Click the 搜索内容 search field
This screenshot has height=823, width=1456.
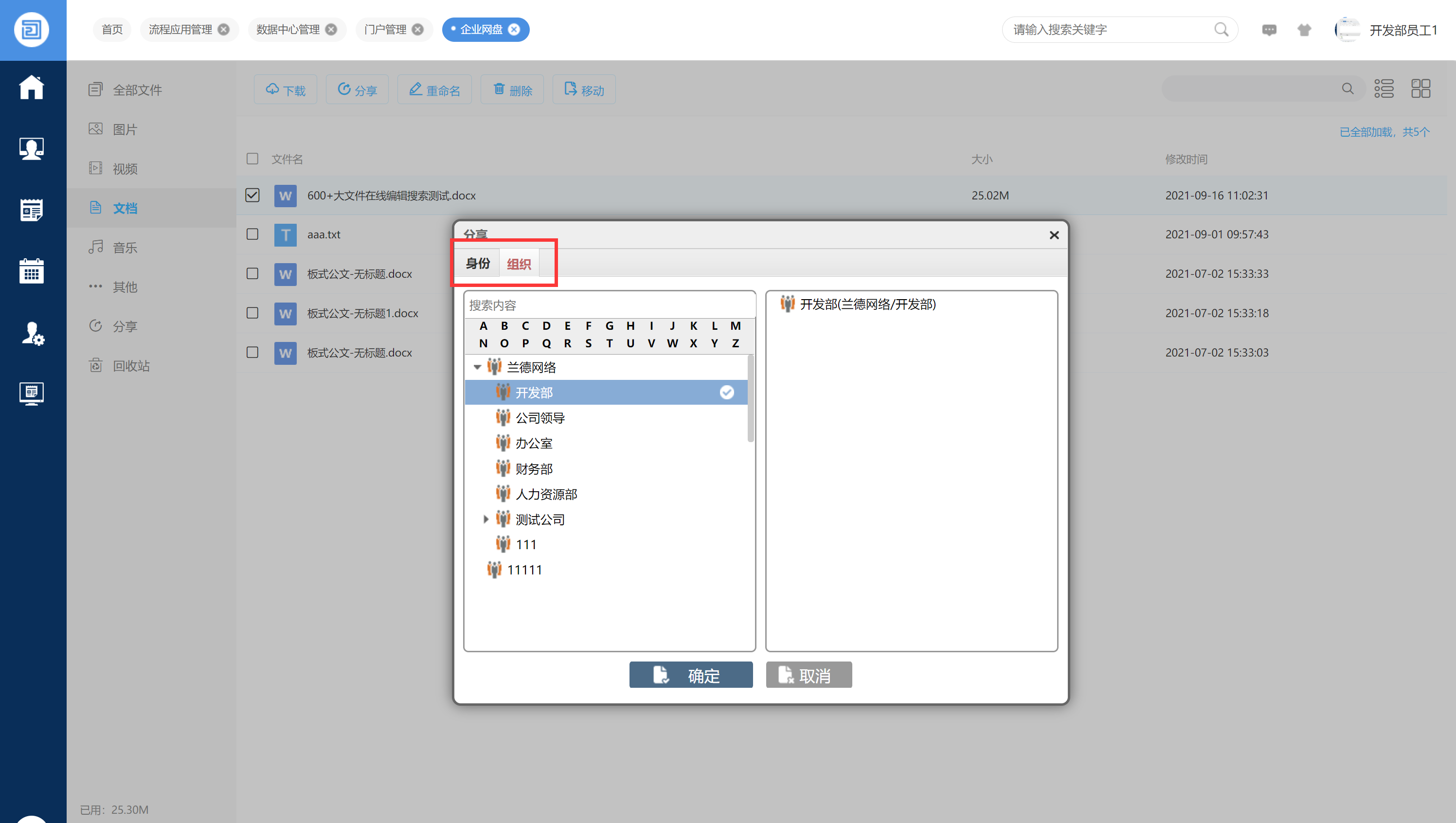pos(610,305)
